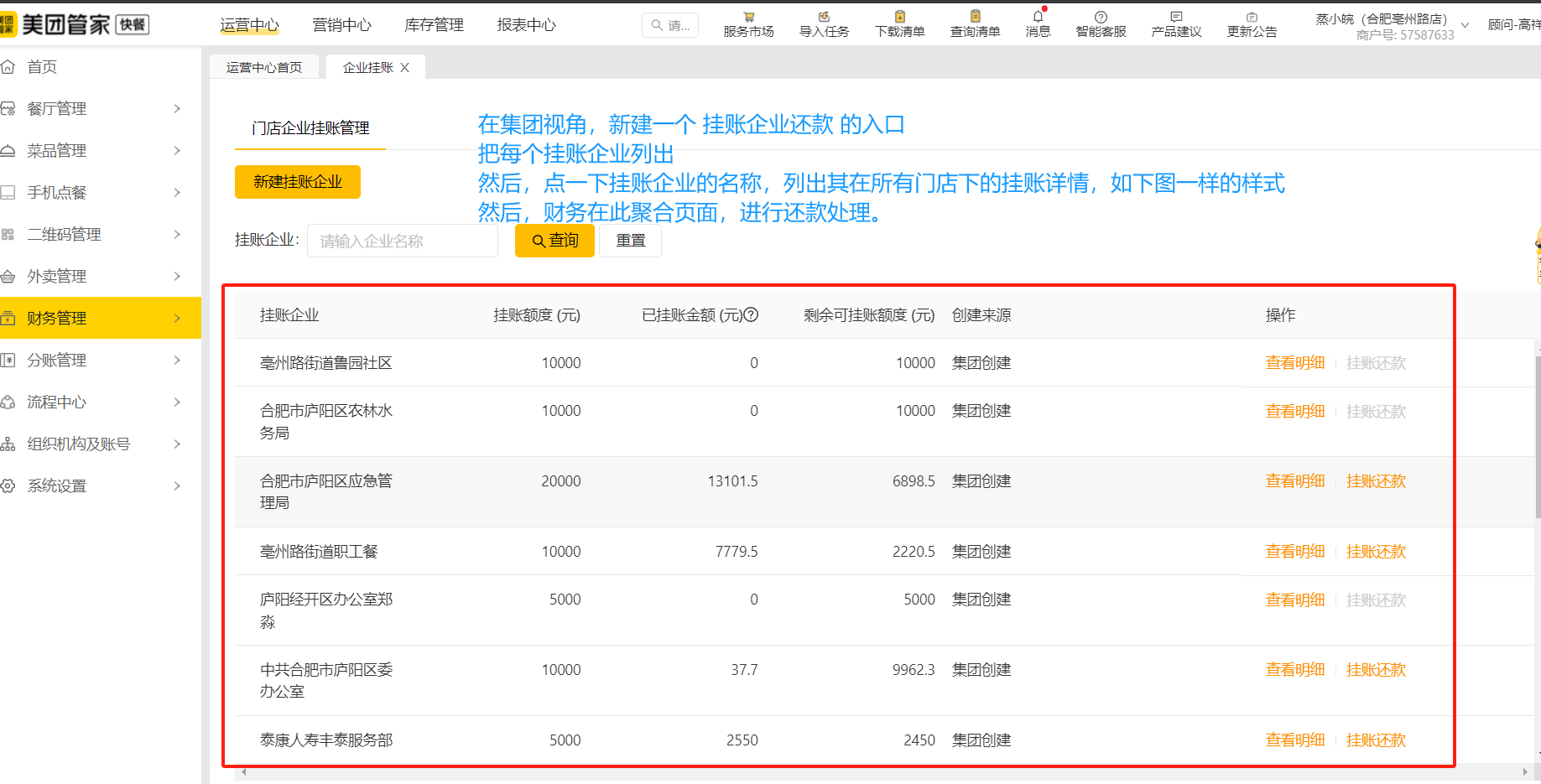Open the 下载清单 download list icon

tap(898, 23)
